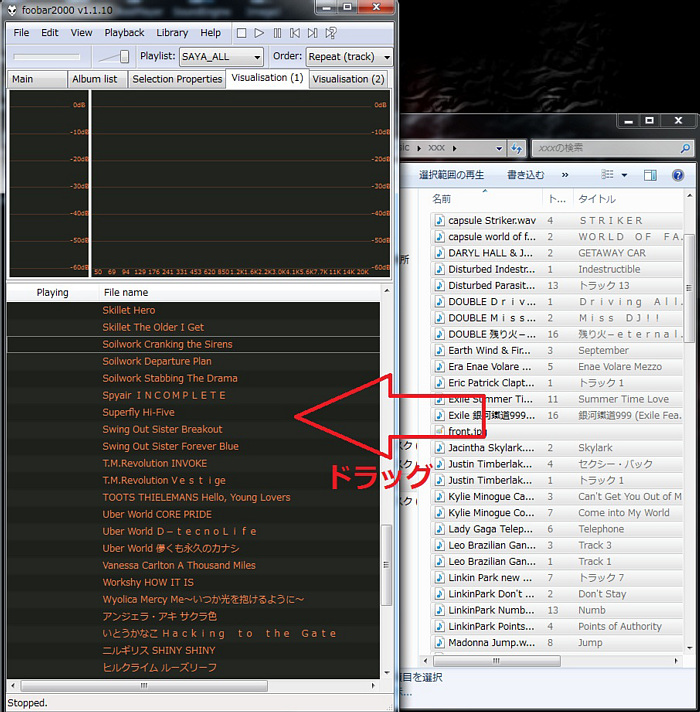Click the Era Enae Volare file icon

pos(439,366)
